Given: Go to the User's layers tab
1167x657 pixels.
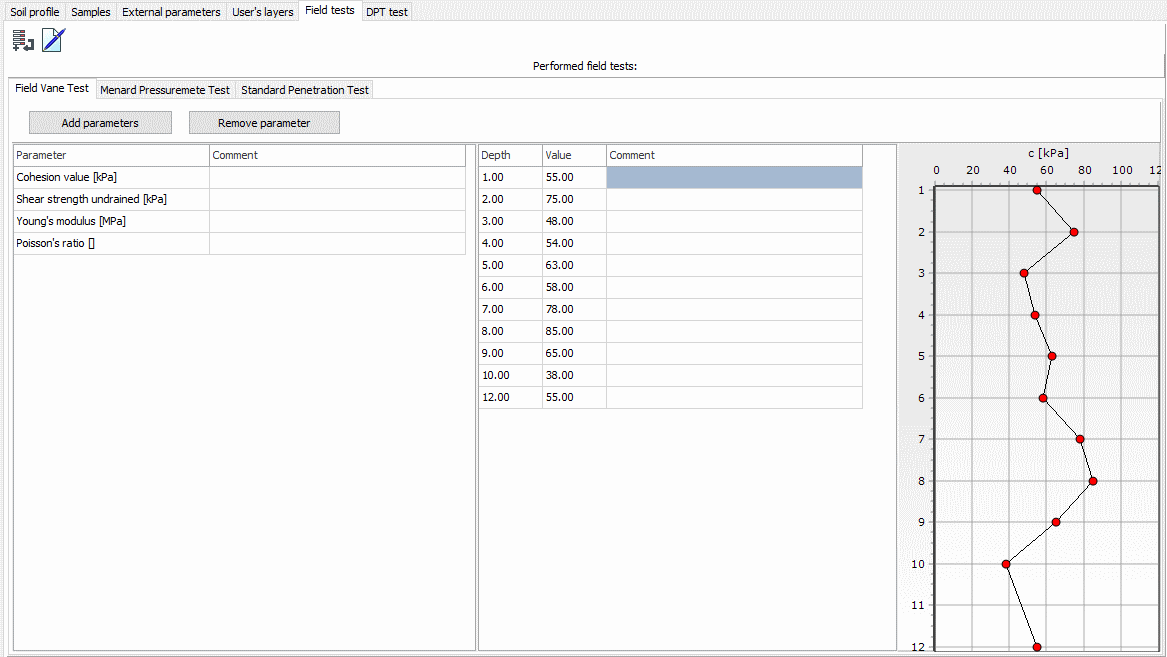Looking at the screenshot, I should point(263,12).
